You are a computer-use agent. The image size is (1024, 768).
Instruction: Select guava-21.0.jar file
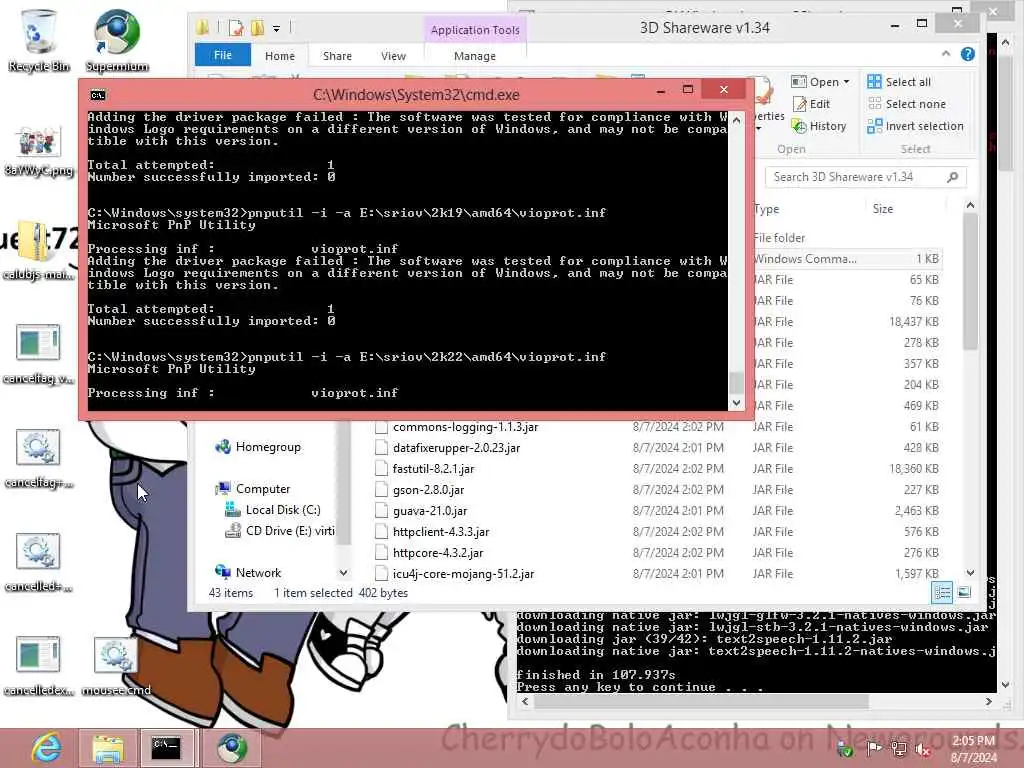point(430,511)
